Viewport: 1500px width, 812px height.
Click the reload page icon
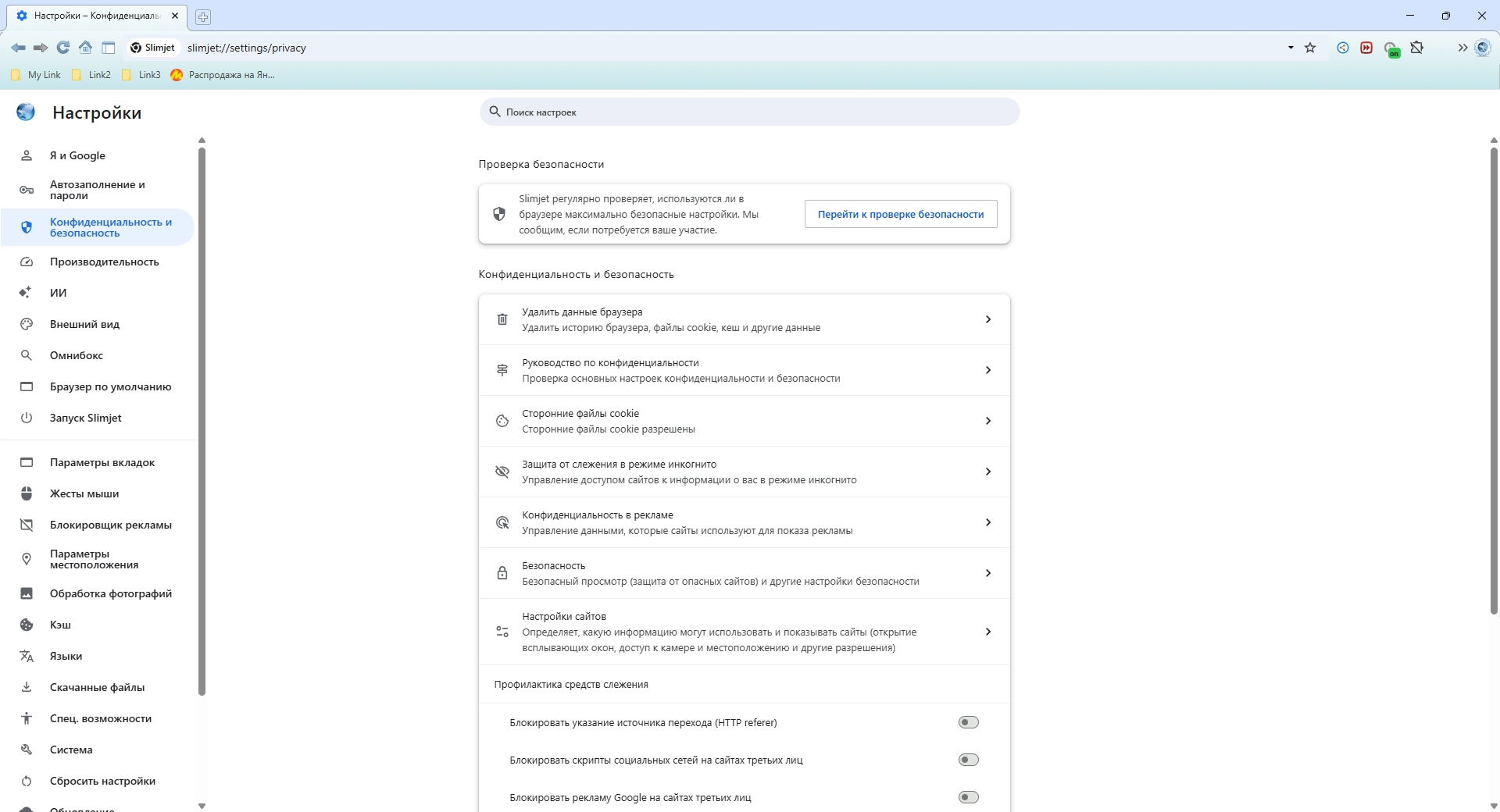coord(63,48)
